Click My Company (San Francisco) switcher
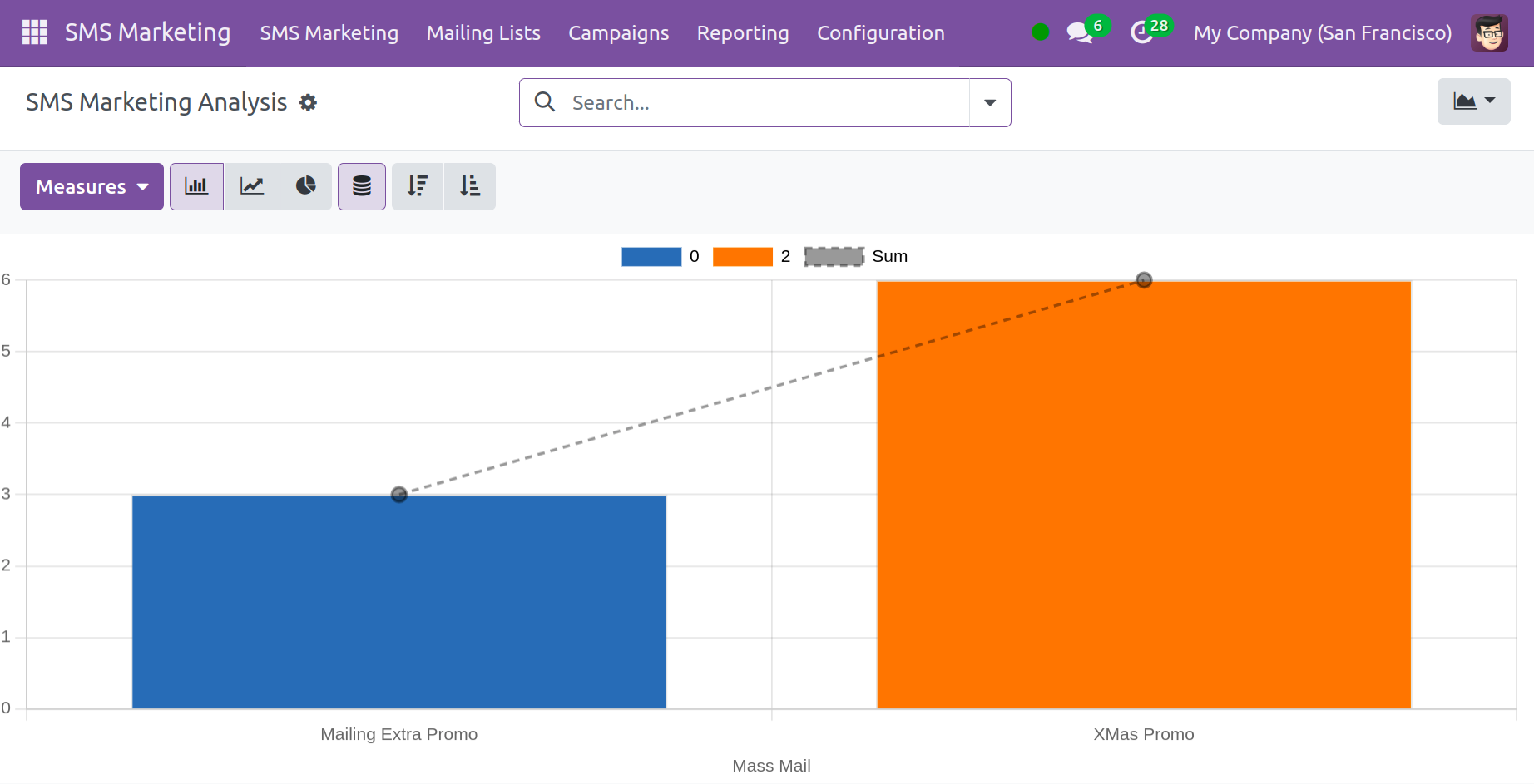 (1322, 33)
